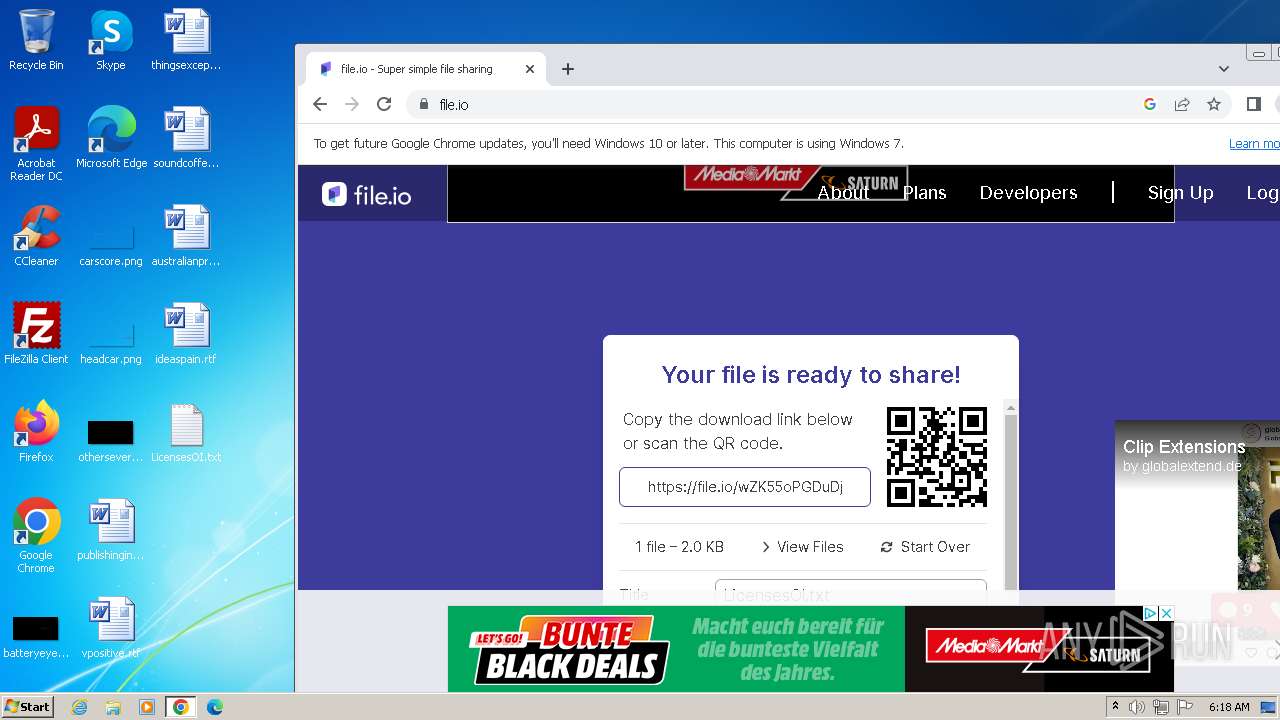Screen dimensions: 1280x720
Task: Click the QR code image
Action: click(937, 456)
